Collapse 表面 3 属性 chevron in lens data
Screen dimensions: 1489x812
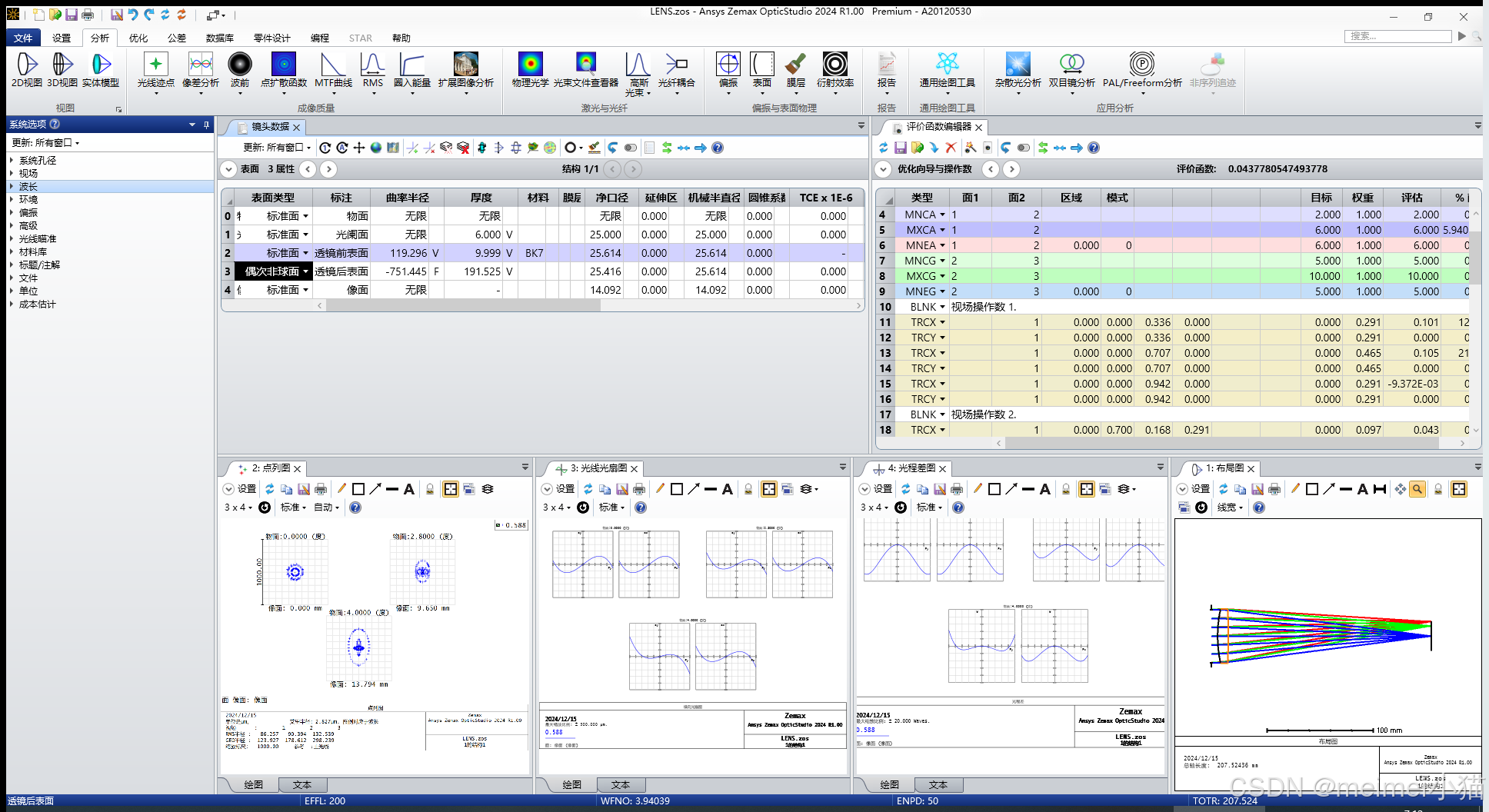228,169
